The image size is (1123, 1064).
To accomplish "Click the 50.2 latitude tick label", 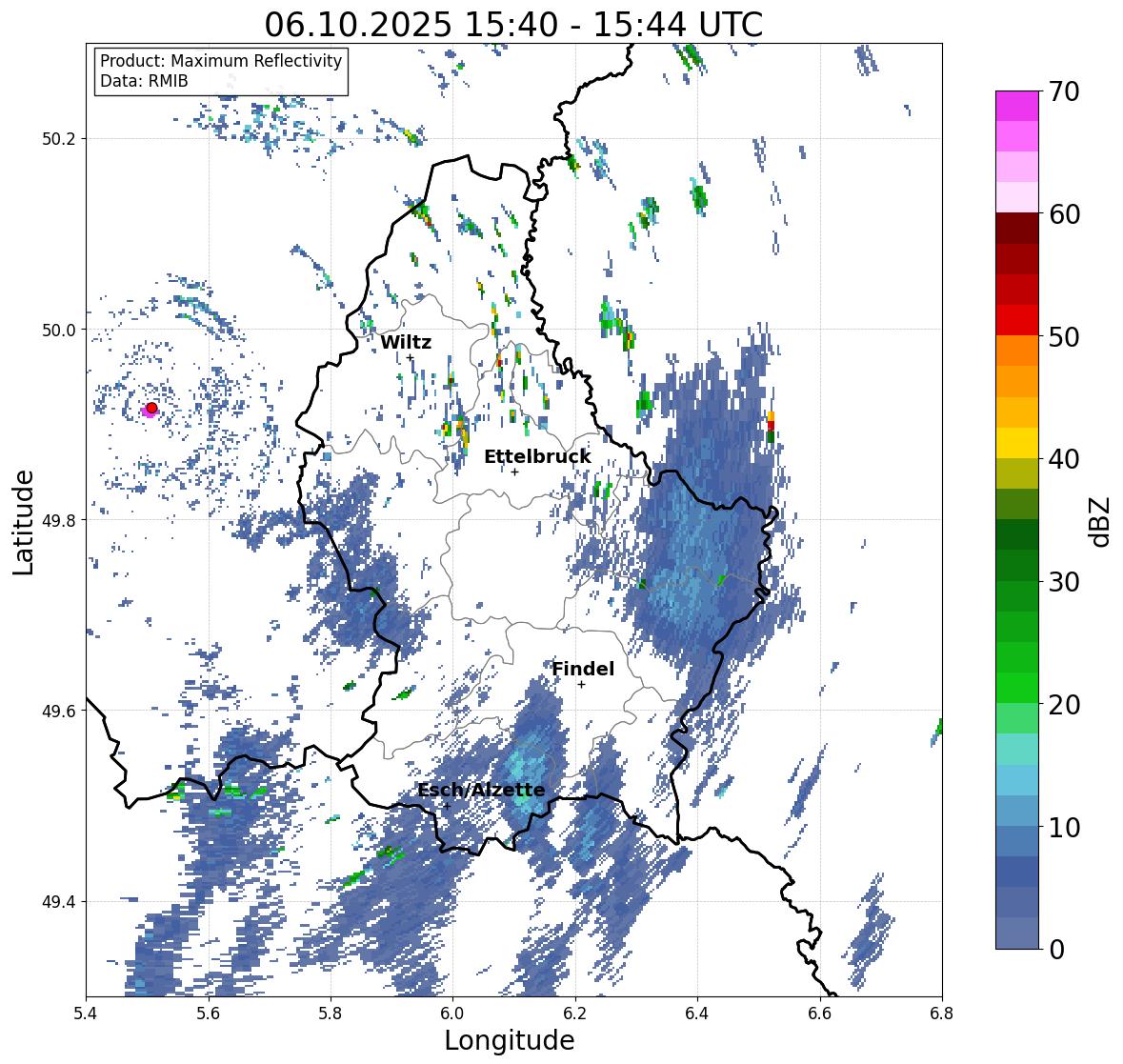I will [x=59, y=139].
